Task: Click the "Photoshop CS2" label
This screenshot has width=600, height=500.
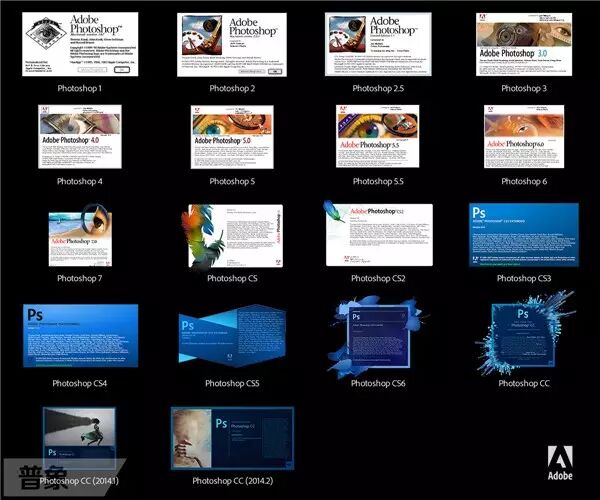Action: click(378, 279)
